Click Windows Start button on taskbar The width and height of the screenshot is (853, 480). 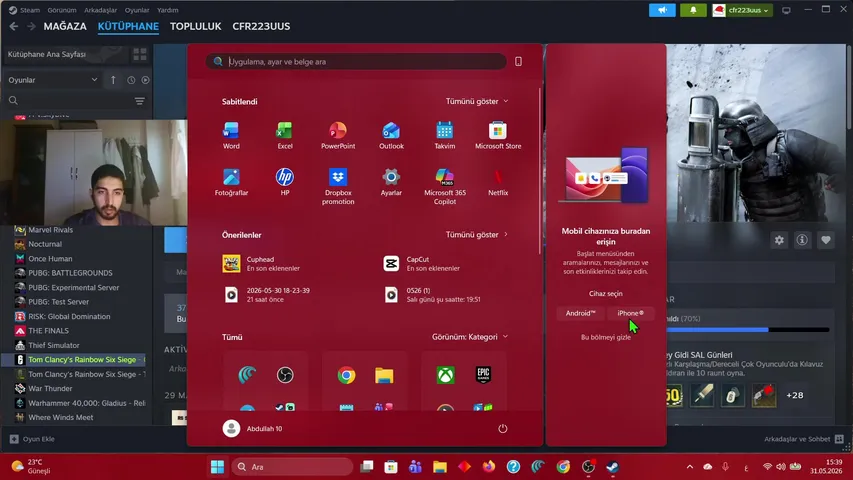point(217,467)
